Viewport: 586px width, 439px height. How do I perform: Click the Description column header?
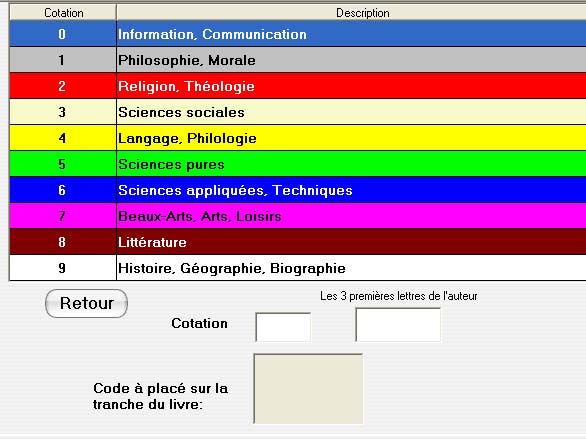pyautogui.click(x=351, y=13)
